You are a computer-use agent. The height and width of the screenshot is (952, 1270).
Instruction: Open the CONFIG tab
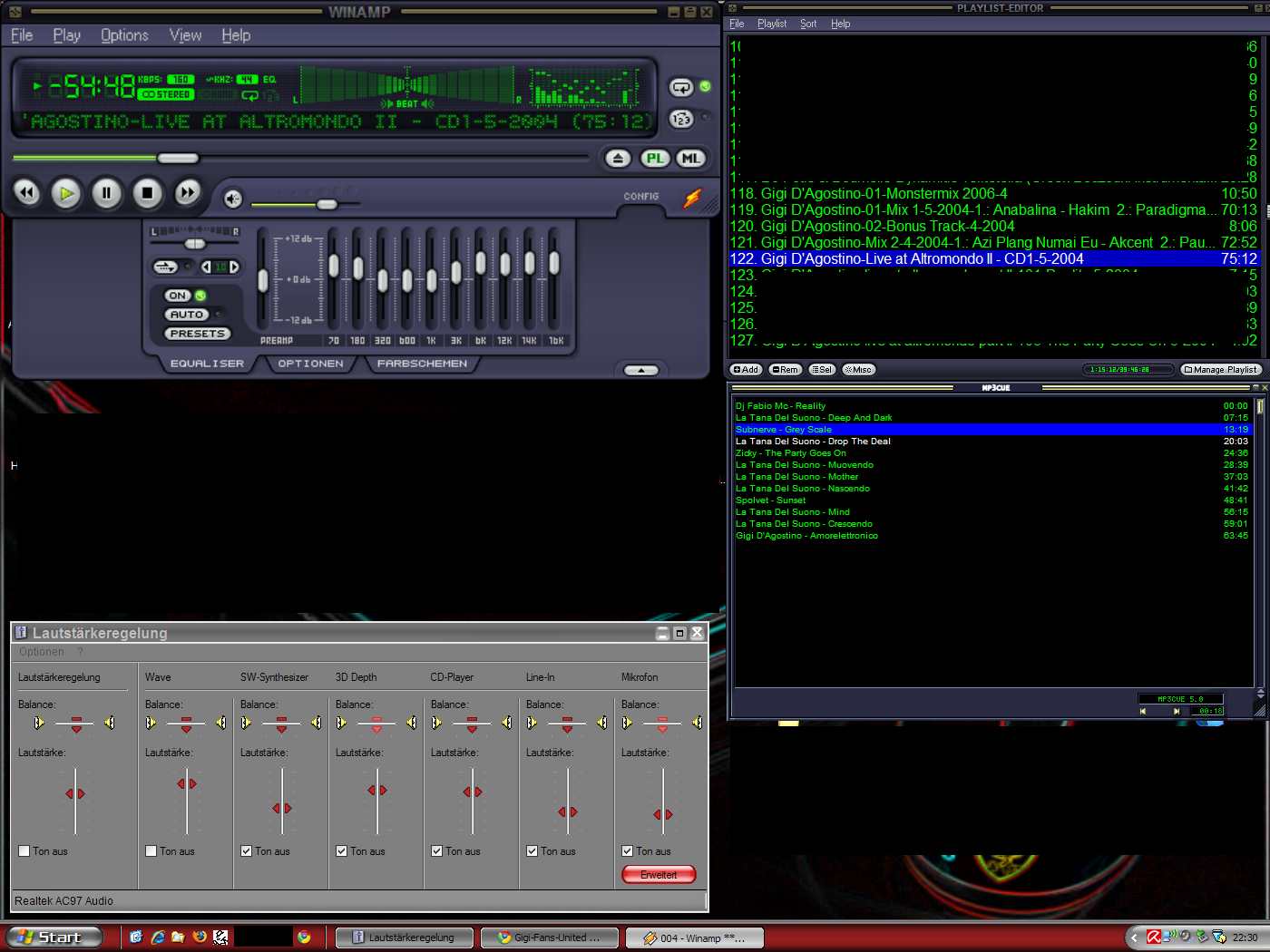[641, 197]
